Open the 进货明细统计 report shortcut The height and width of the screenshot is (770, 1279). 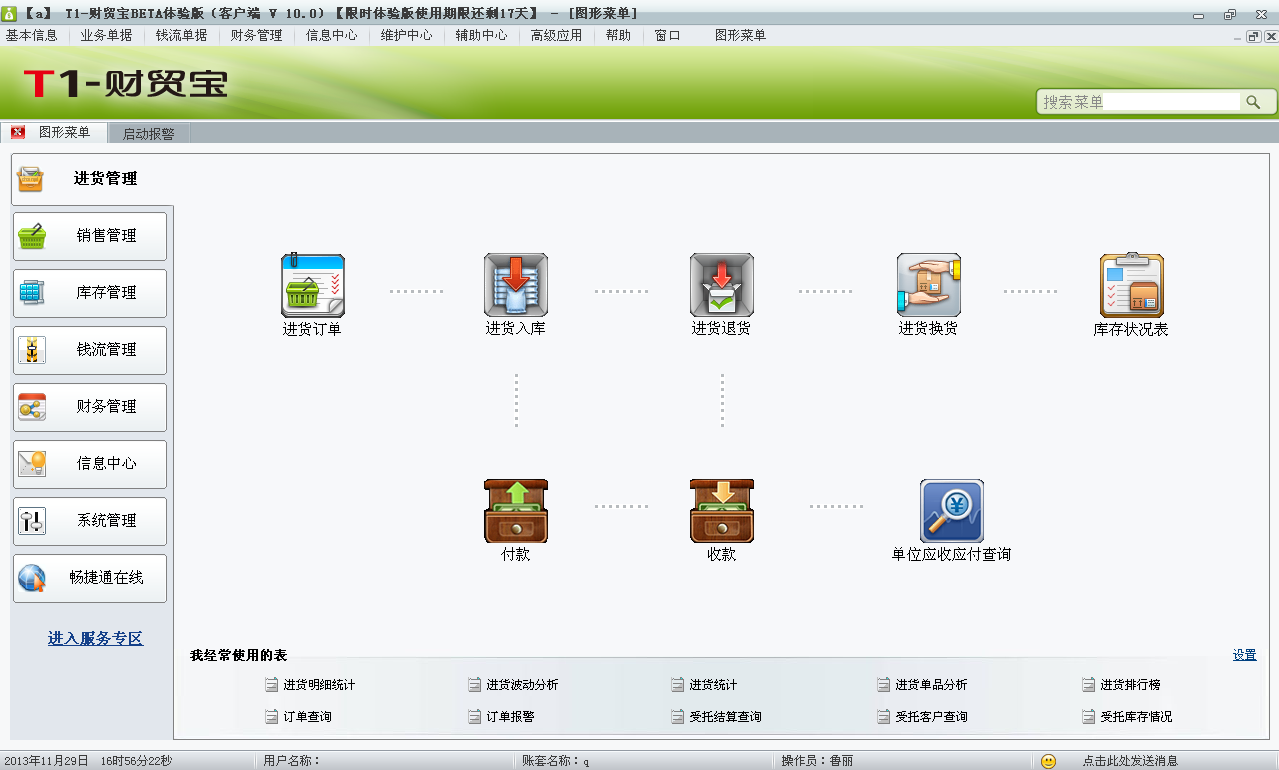pyautogui.click(x=318, y=685)
